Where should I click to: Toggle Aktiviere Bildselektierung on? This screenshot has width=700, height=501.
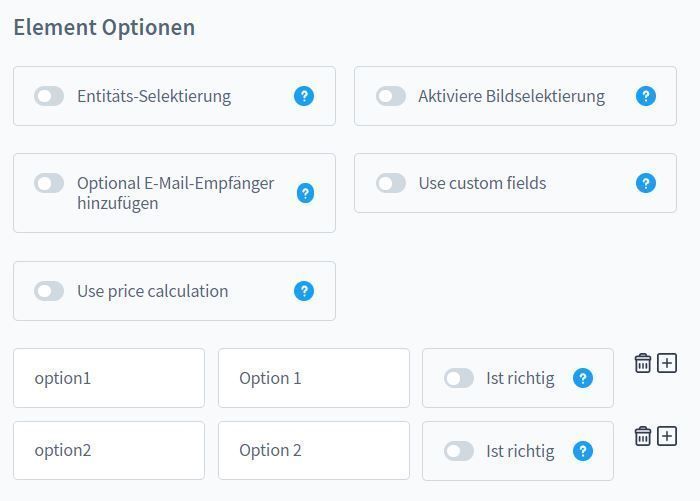(391, 96)
